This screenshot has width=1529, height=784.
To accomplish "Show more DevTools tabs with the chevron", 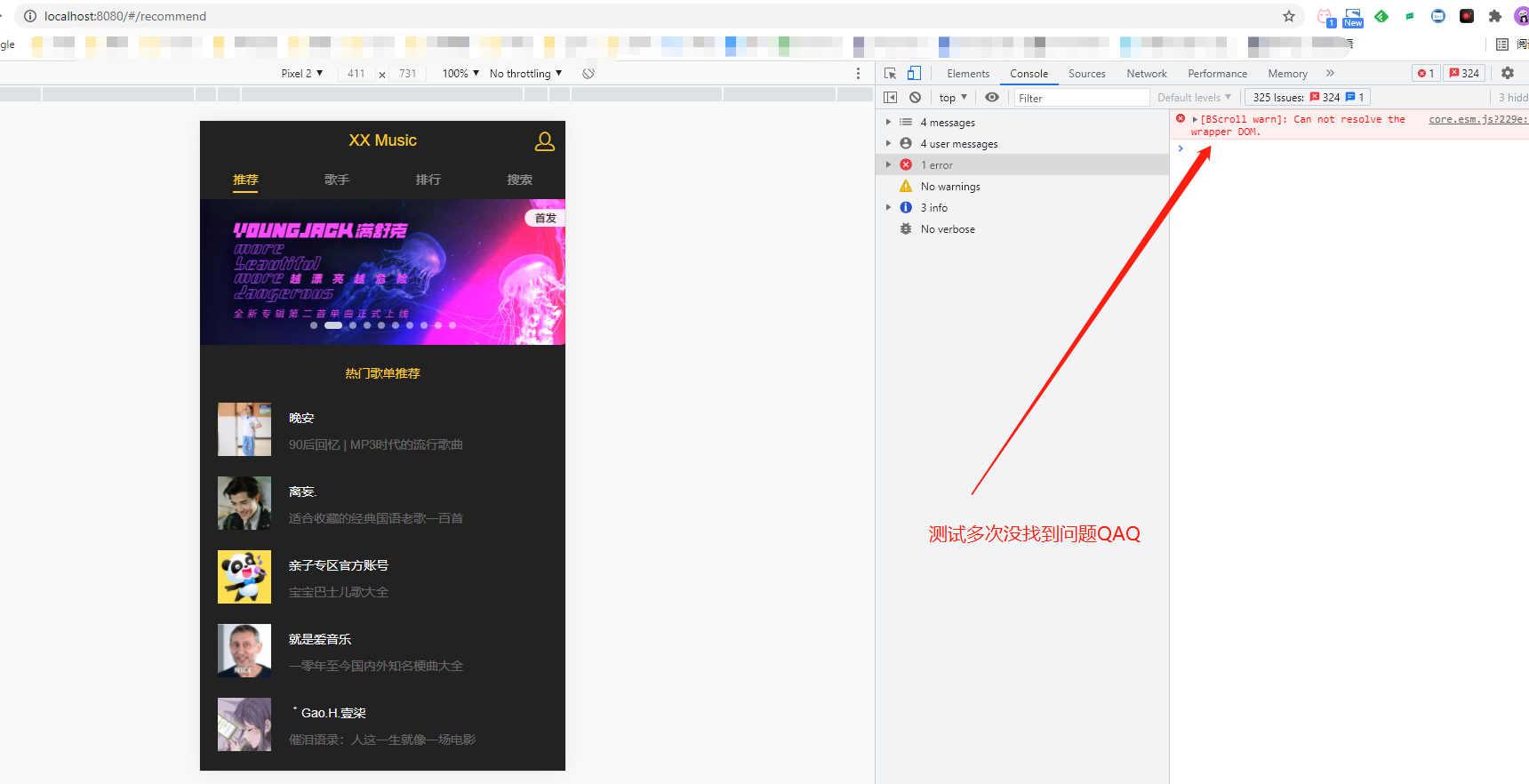I will click(x=1330, y=74).
